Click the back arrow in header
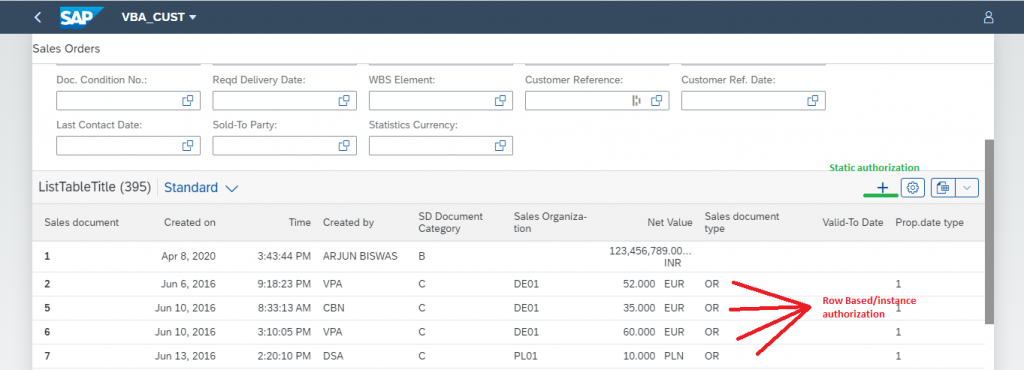This screenshot has height=370, width=1024. (x=37, y=18)
